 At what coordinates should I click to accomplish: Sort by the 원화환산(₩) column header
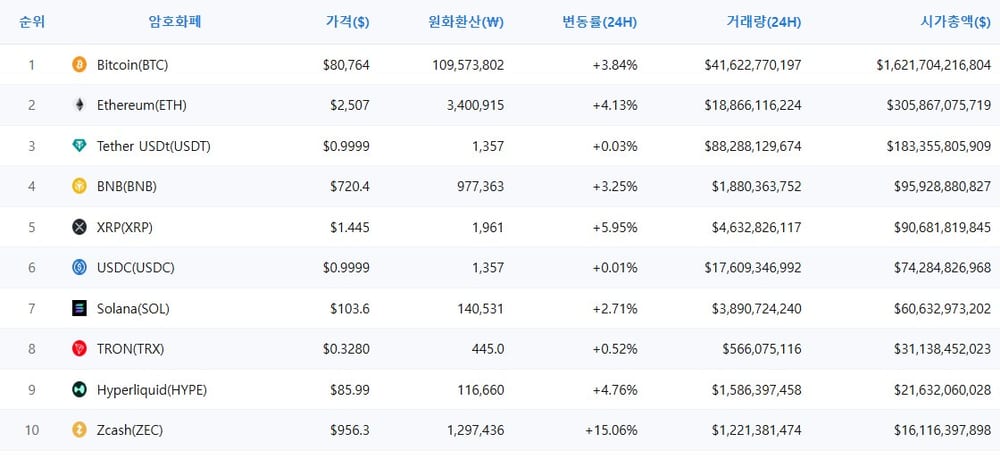tap(466, 22)
